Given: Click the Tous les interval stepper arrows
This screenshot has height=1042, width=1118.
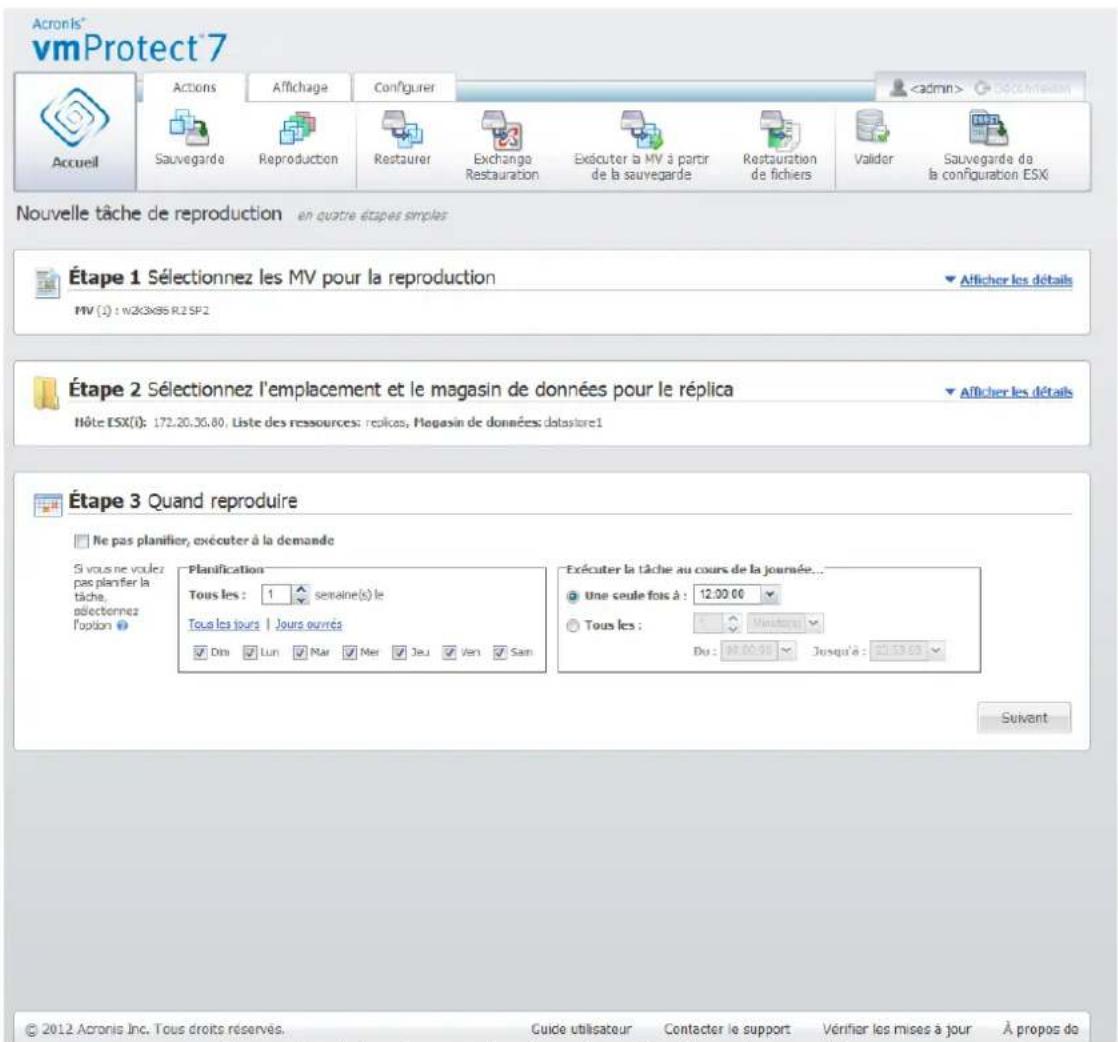Looking at the screenshot, I should tap(733, 623).
